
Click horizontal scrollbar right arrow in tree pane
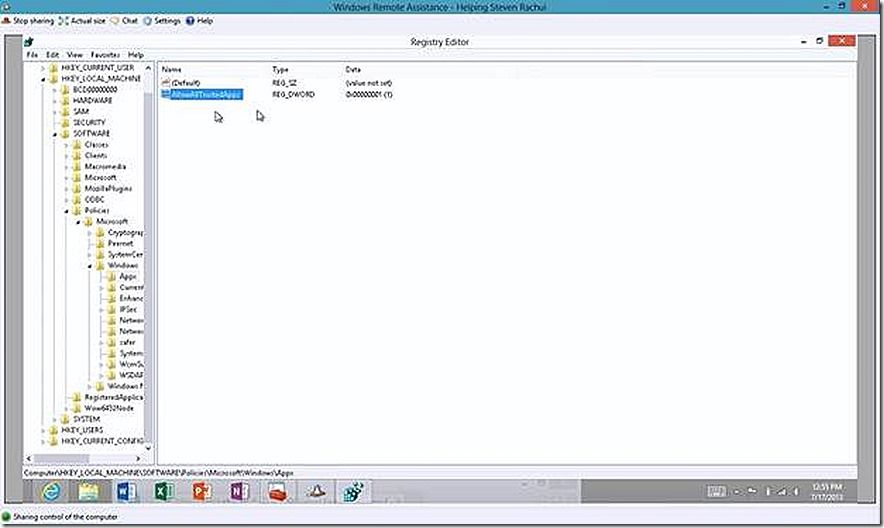point(138,458)
